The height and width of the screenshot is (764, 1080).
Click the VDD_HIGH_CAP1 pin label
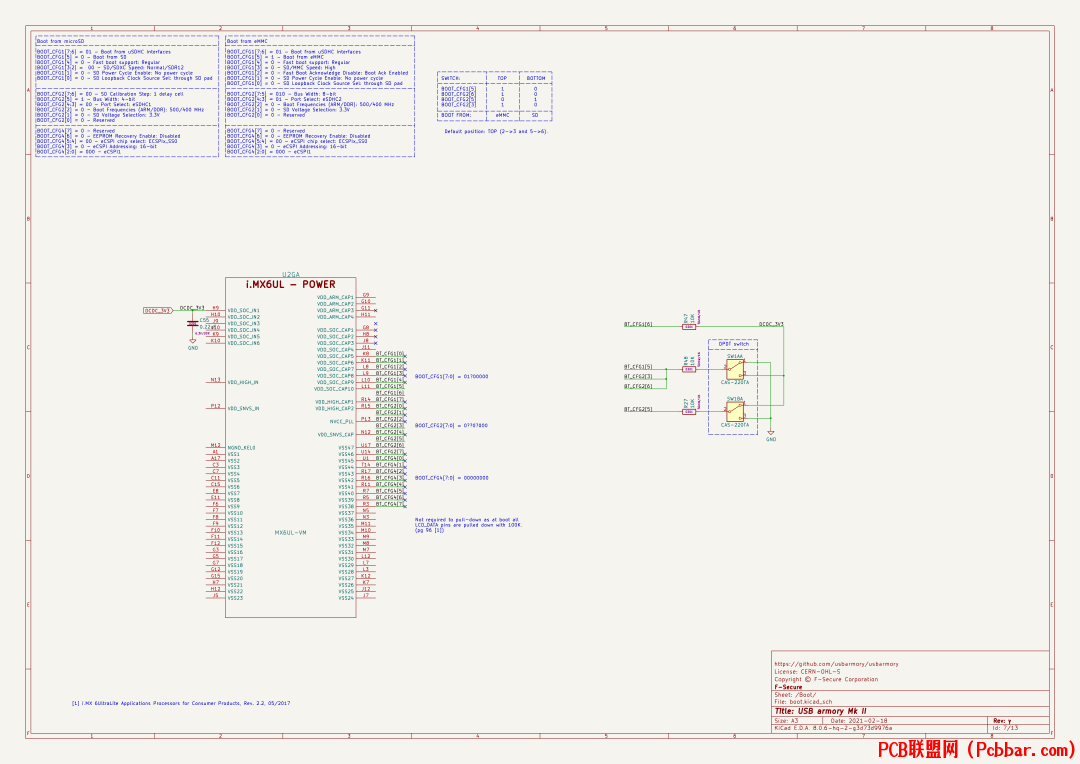tap(335, 402)
